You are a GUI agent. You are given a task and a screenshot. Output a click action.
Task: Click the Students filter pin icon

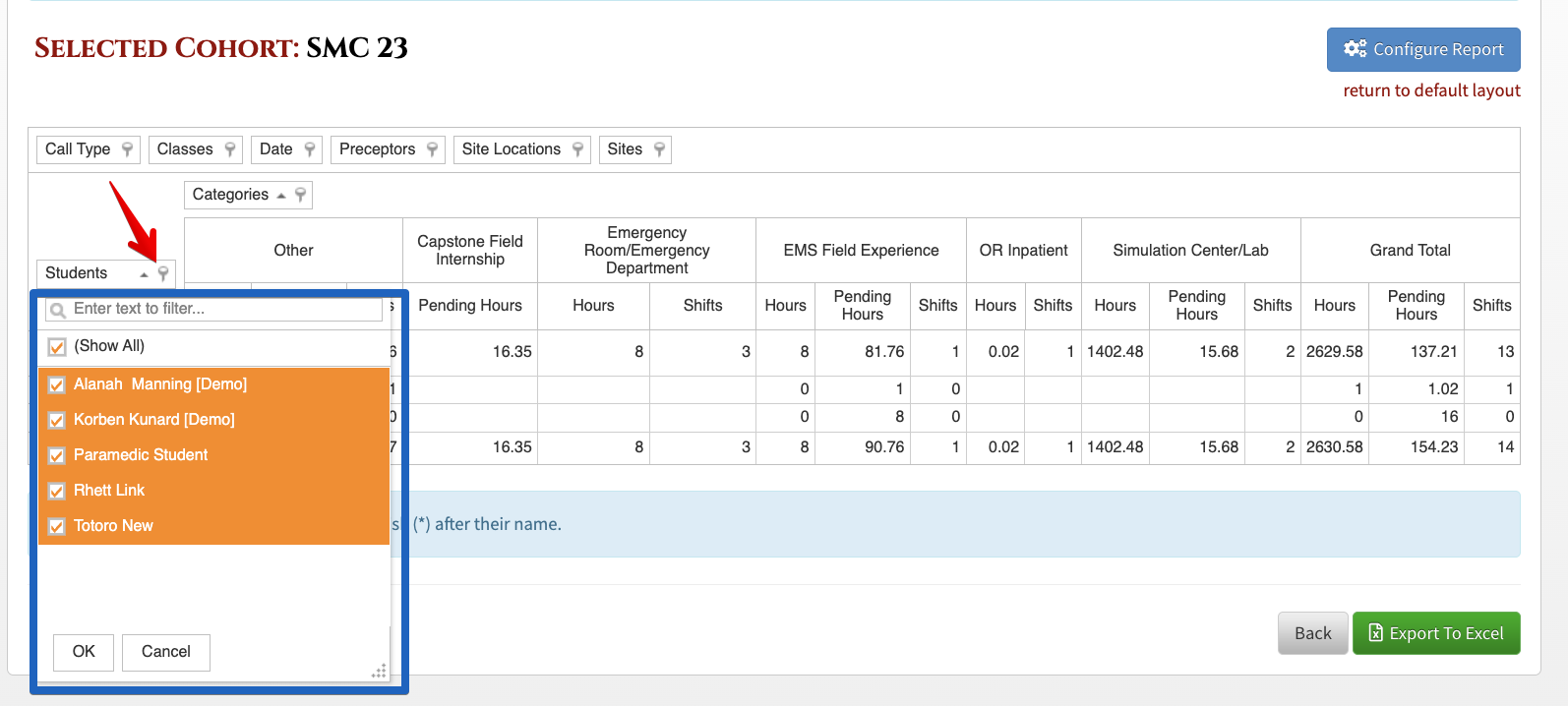coord(163,273)
